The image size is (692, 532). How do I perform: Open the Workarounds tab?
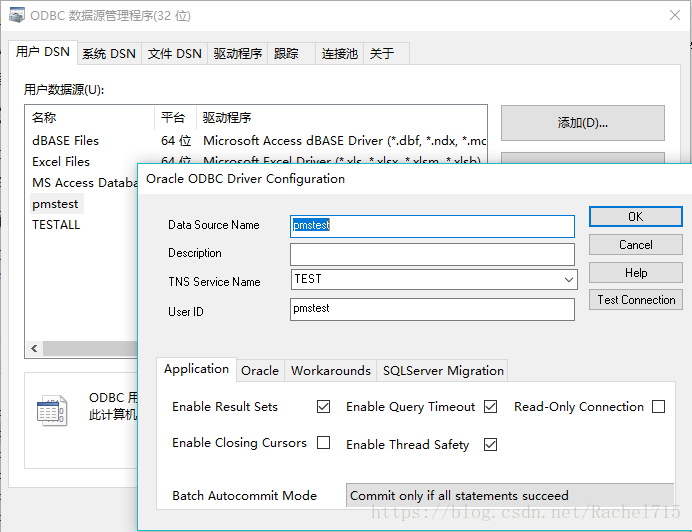click(x=331, y=370)
